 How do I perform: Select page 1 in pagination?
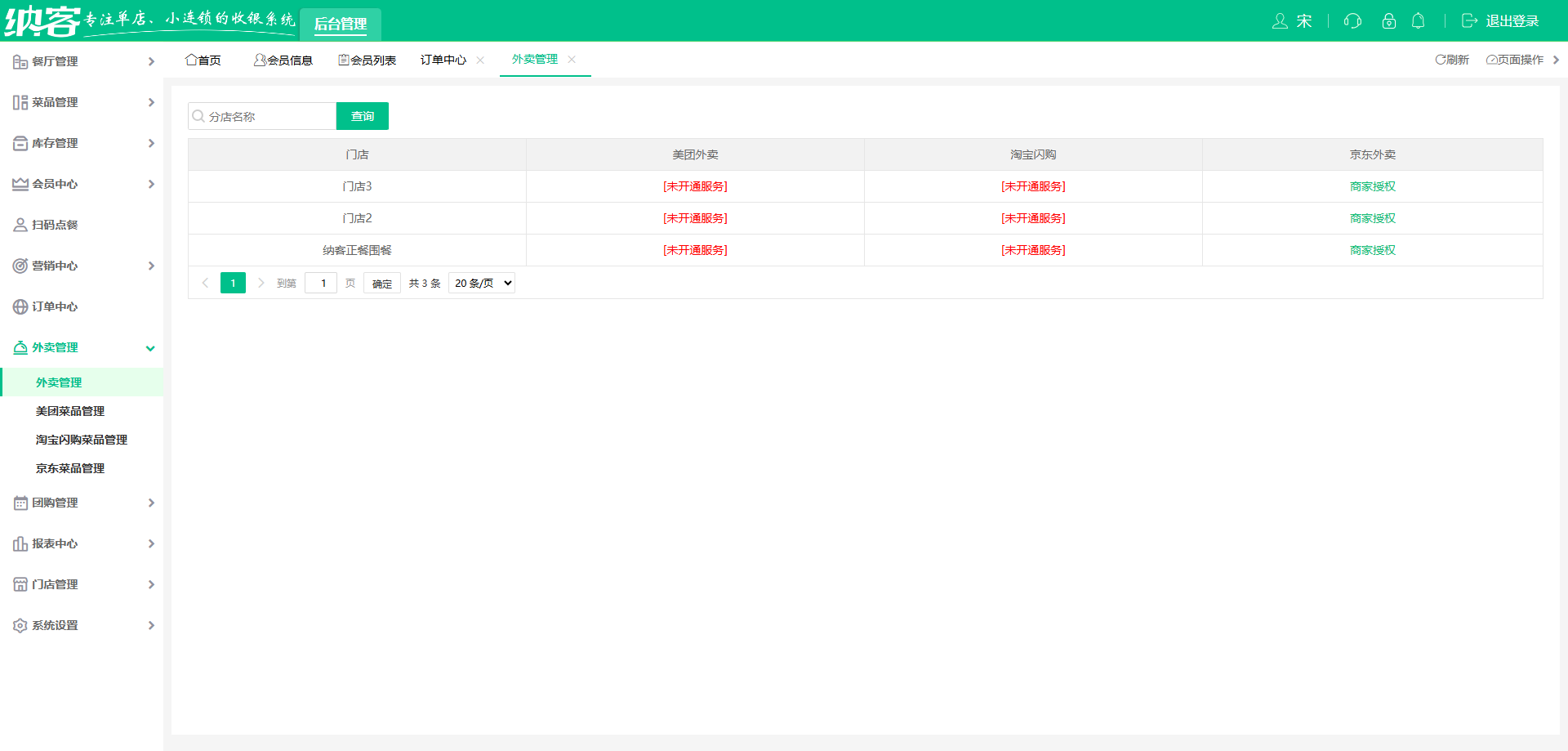tap(233, 283)
